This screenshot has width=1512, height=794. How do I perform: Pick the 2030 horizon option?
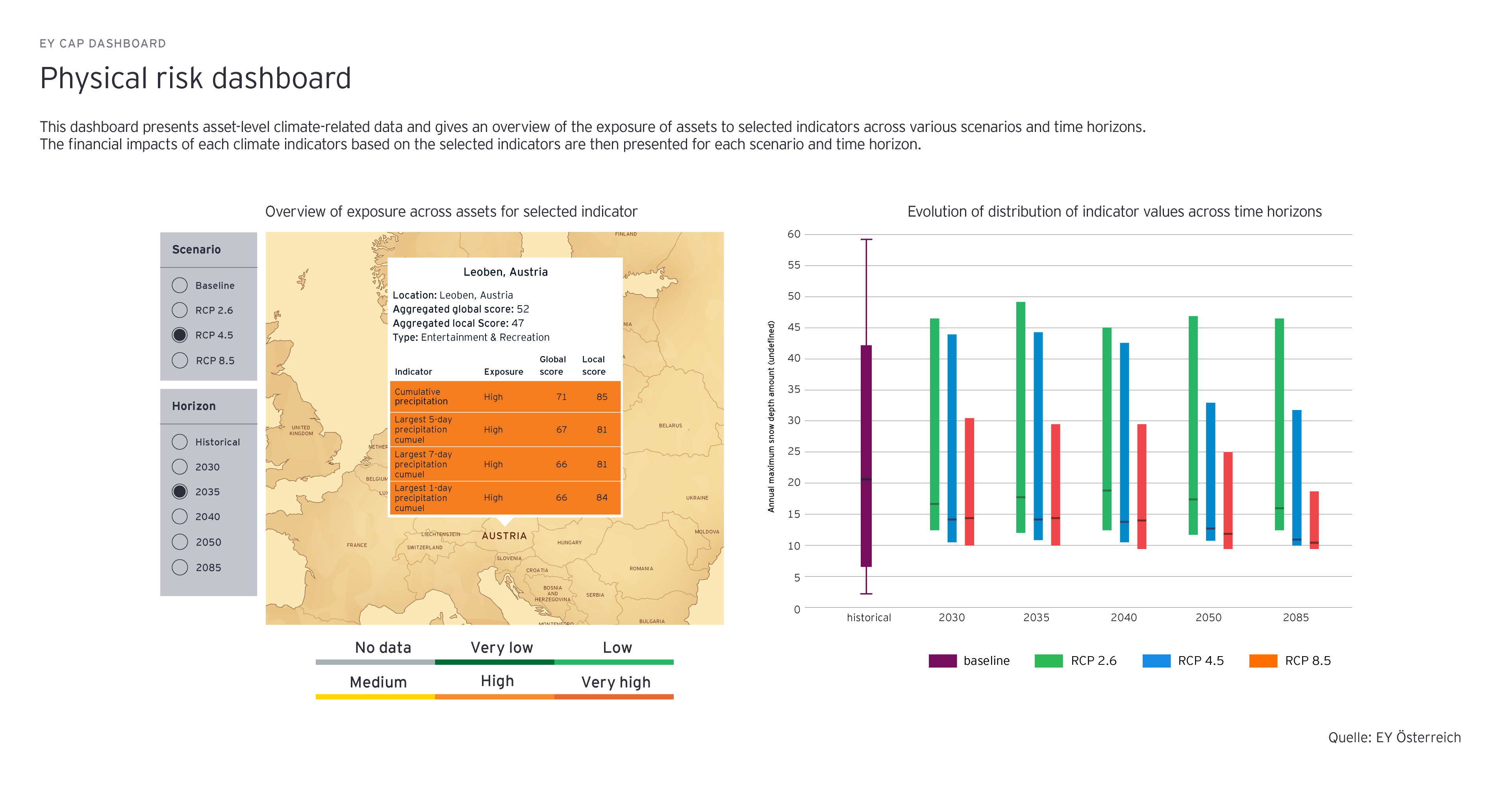180,467
